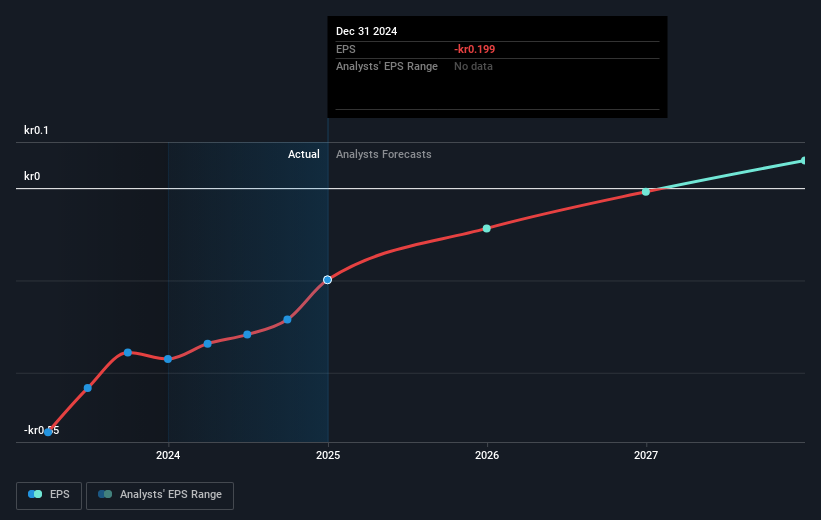
Task: Click the 2027 x-axis label
Action: click(646, 455)
